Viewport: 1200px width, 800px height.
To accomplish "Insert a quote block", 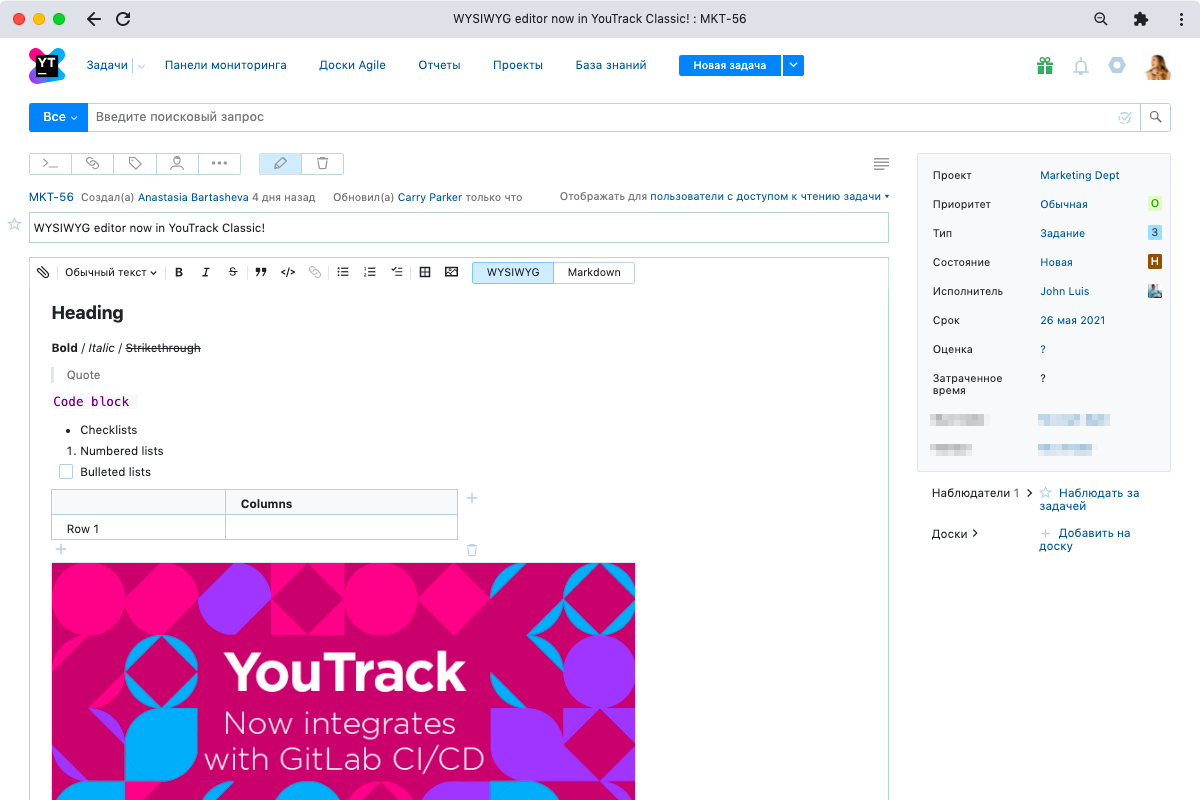I will (261, 272).
